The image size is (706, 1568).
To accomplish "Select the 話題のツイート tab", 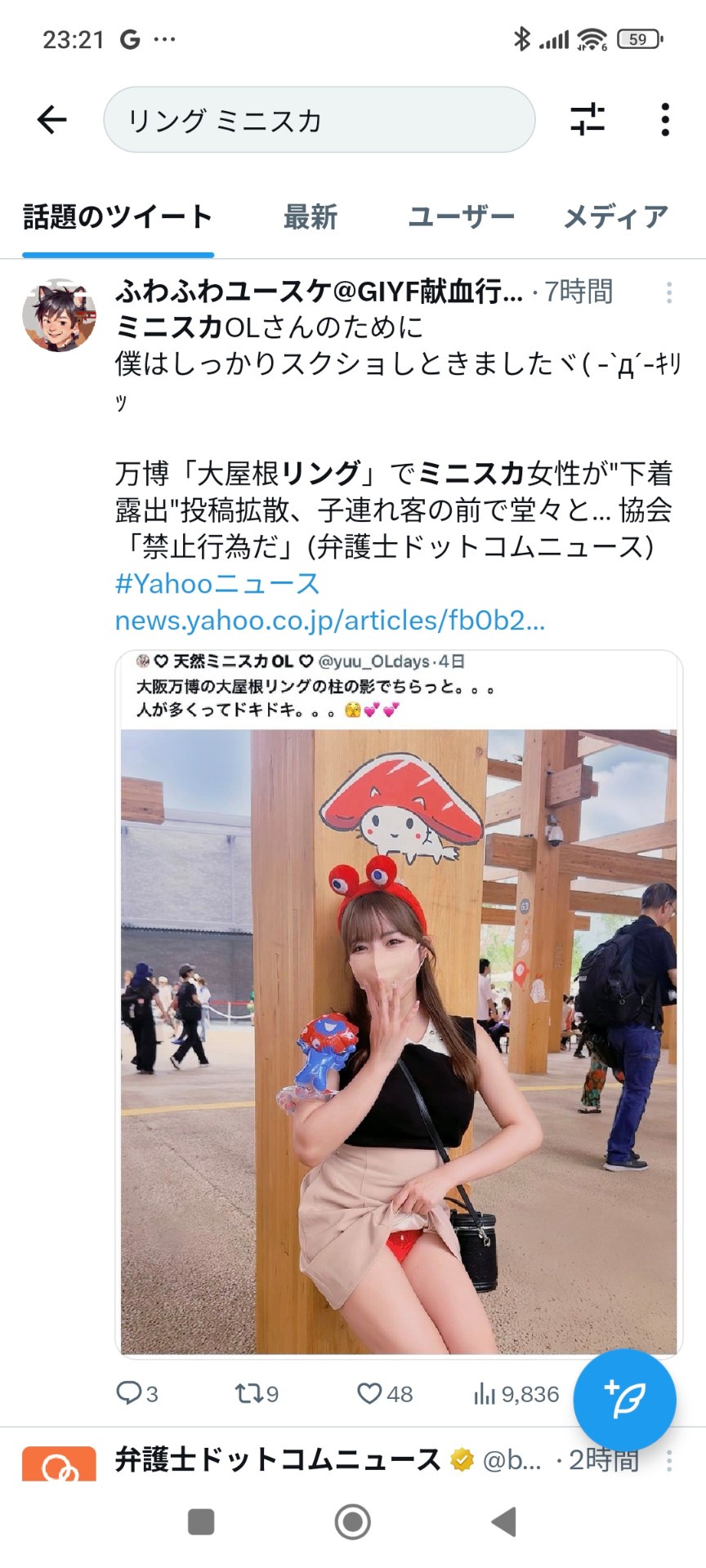I will coord(118,217).
